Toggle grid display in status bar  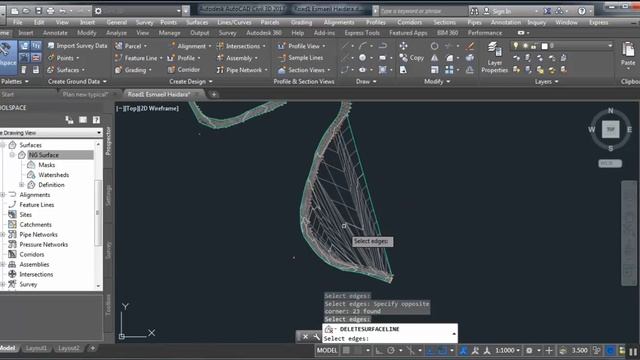pos(346,350)
